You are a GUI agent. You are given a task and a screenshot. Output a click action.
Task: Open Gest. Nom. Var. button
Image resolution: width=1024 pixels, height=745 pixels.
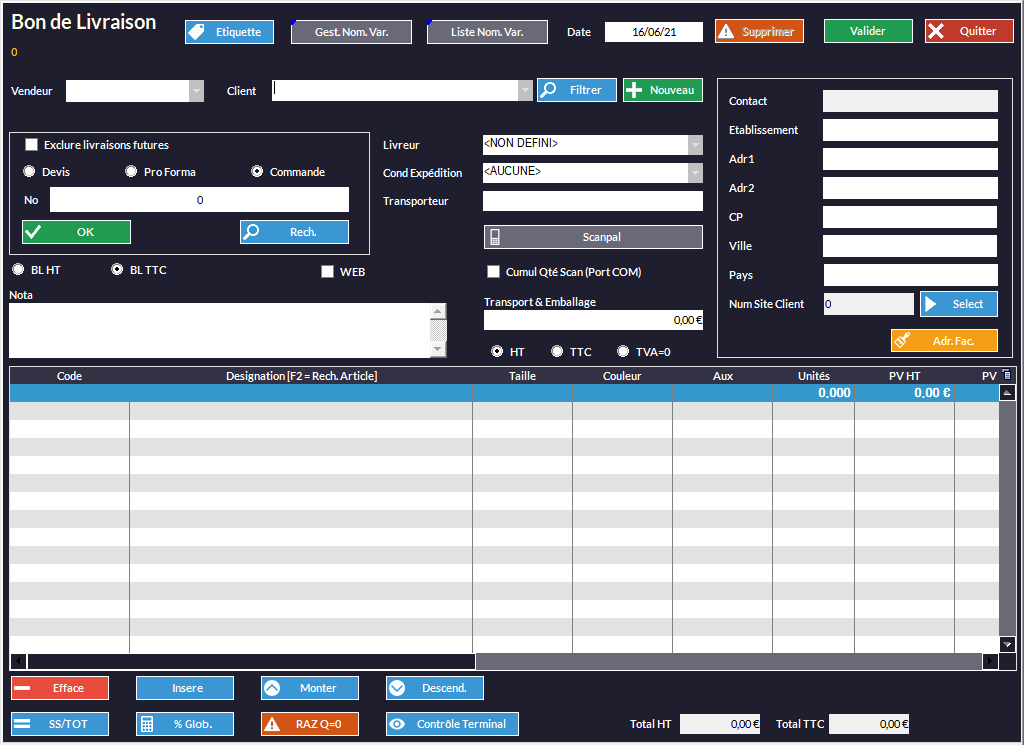(x=351, y=32)
